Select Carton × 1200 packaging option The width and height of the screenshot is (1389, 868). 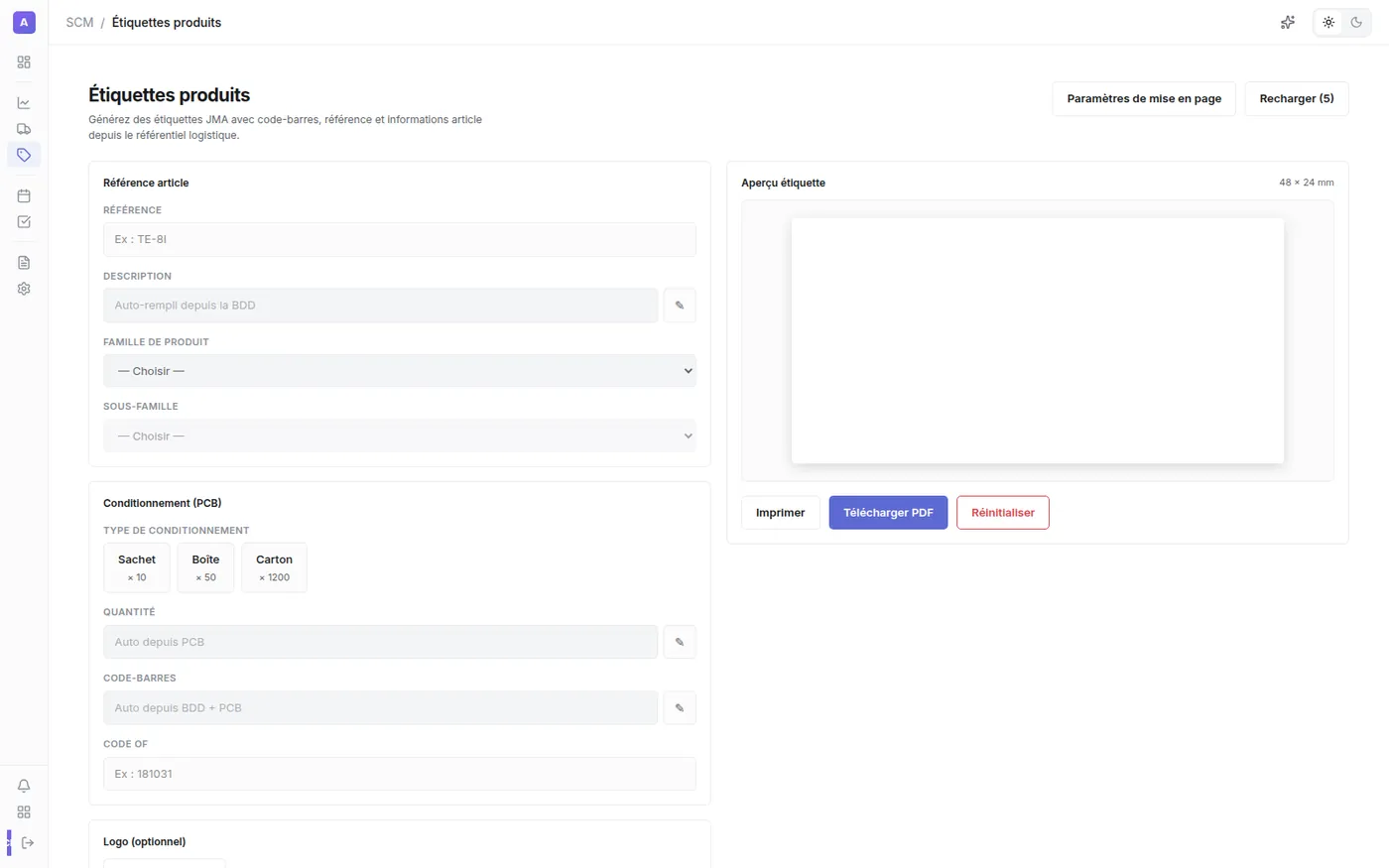click(x=274, y=567)
